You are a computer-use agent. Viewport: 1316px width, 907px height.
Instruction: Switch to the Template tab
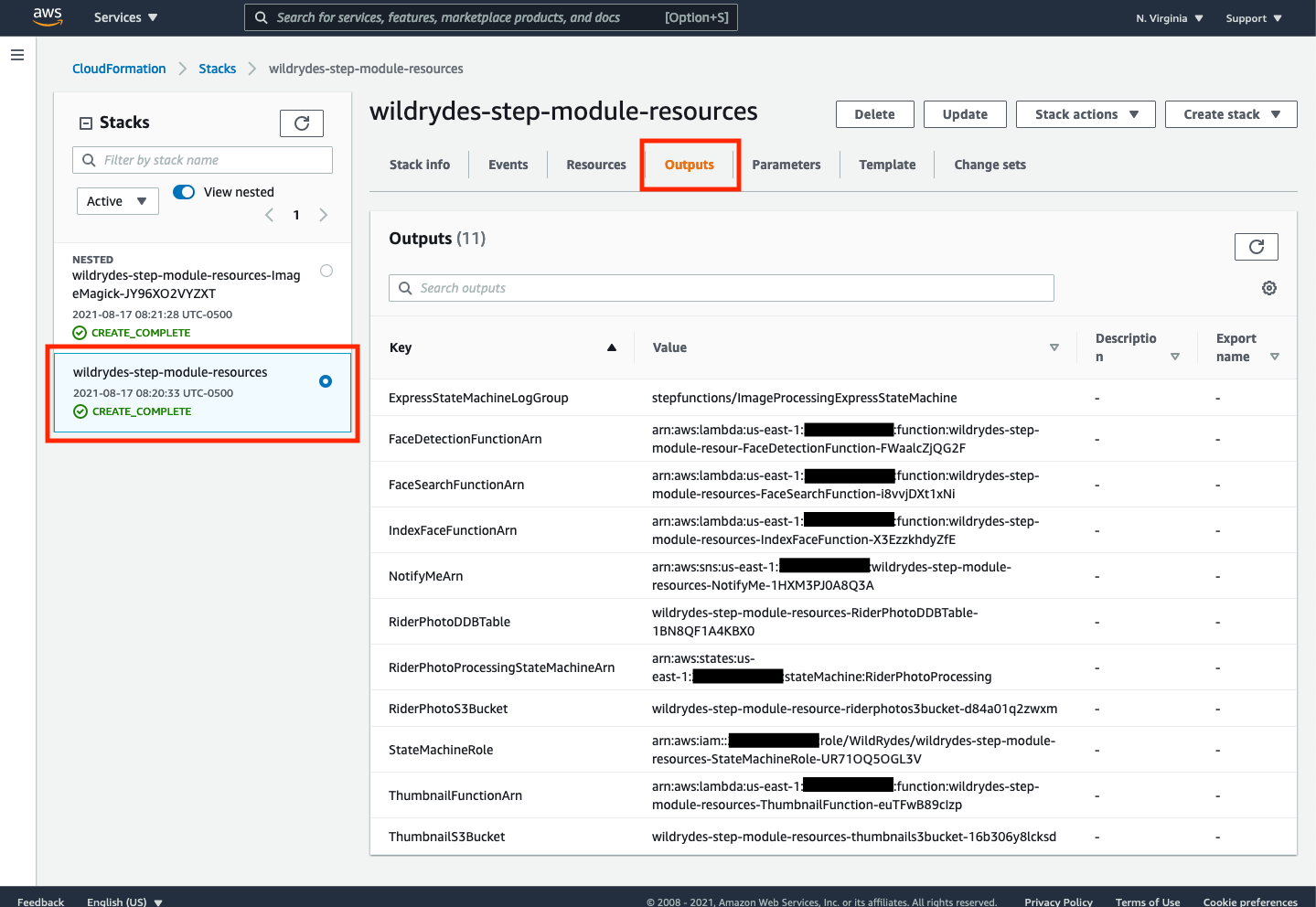[x=887, y=165]
